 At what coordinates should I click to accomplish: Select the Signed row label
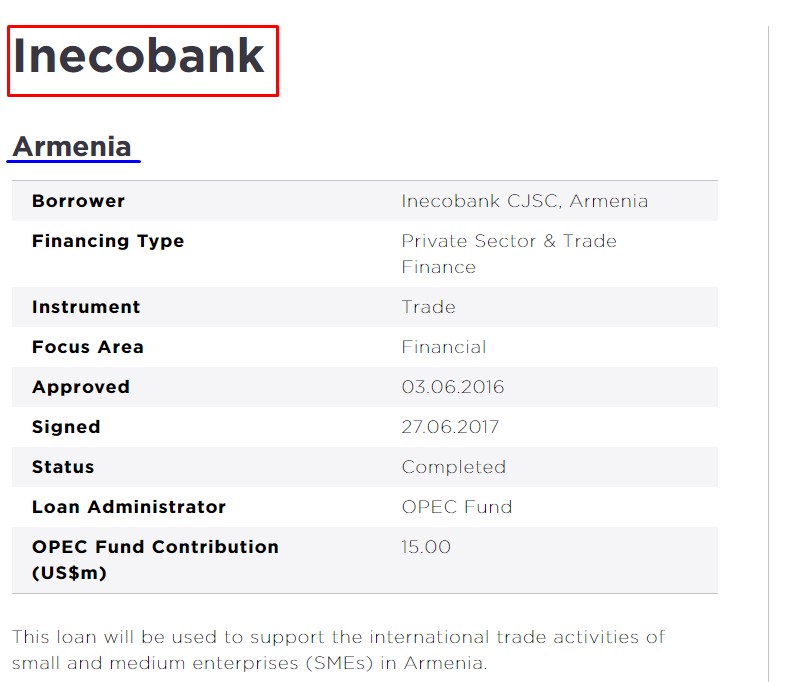point(66,427)
